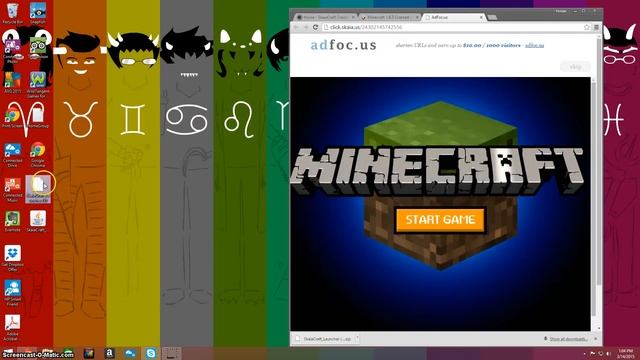Open the Chrome menu button
This screenshot has width=640, height=360.
(596, 27)
